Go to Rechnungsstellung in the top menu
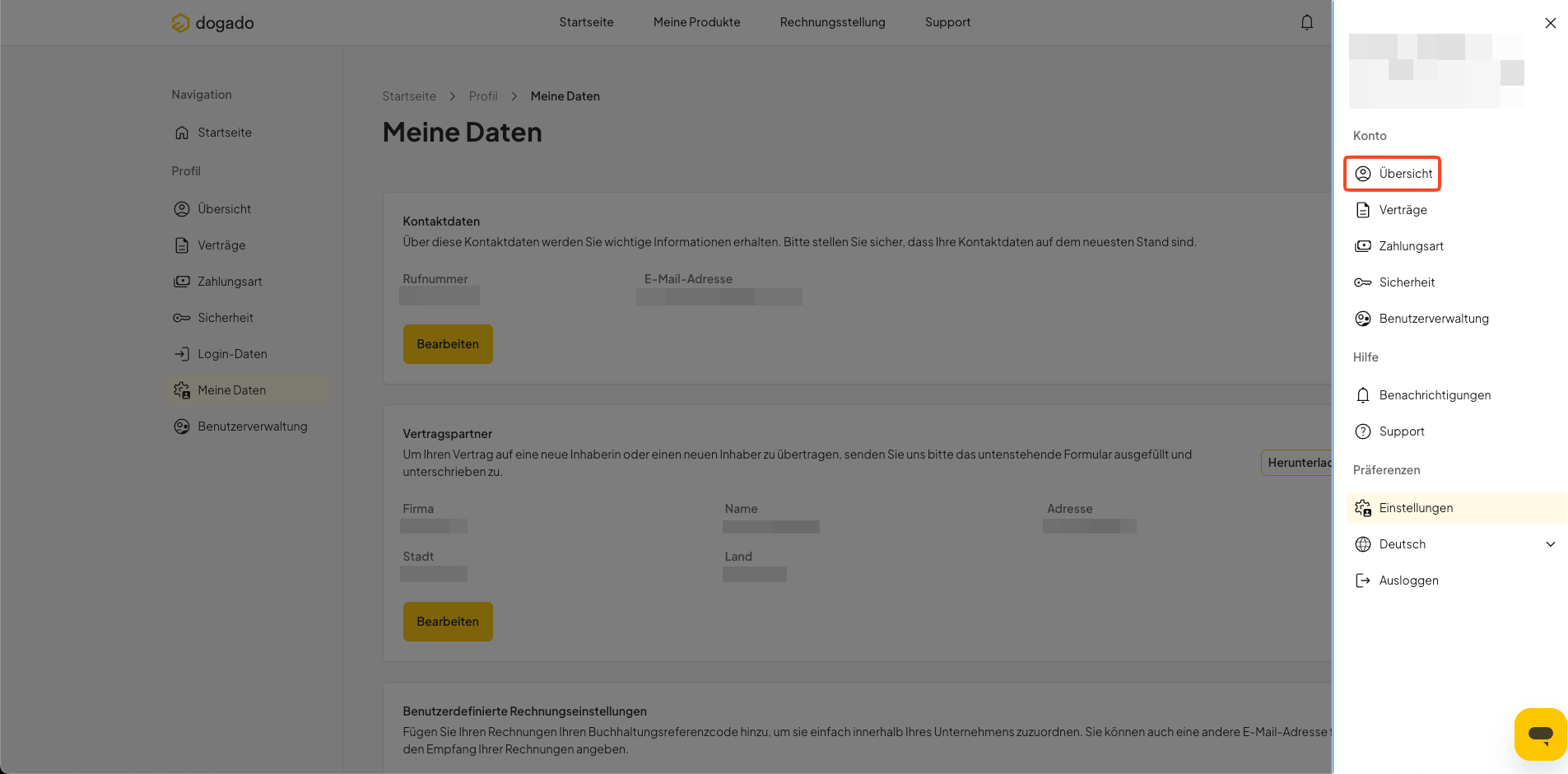 [832, 22]
